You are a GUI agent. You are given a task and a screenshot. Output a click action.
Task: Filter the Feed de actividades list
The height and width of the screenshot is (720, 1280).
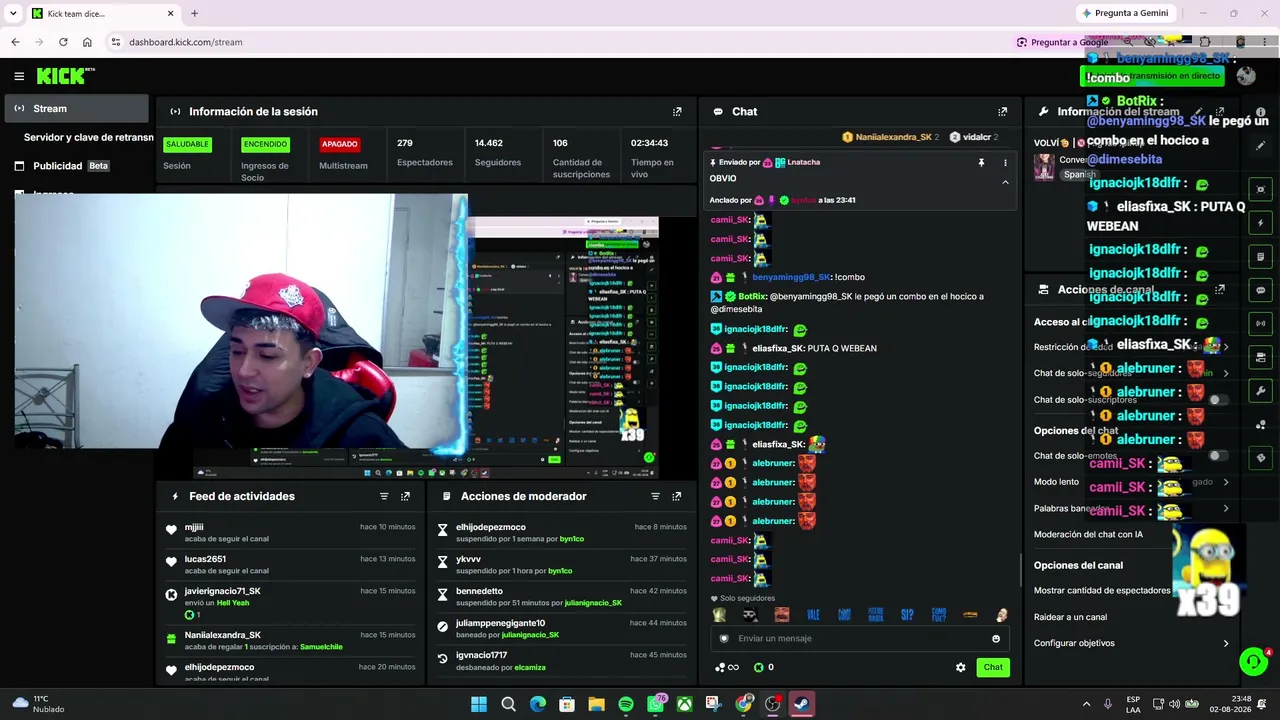coord(384,496)
